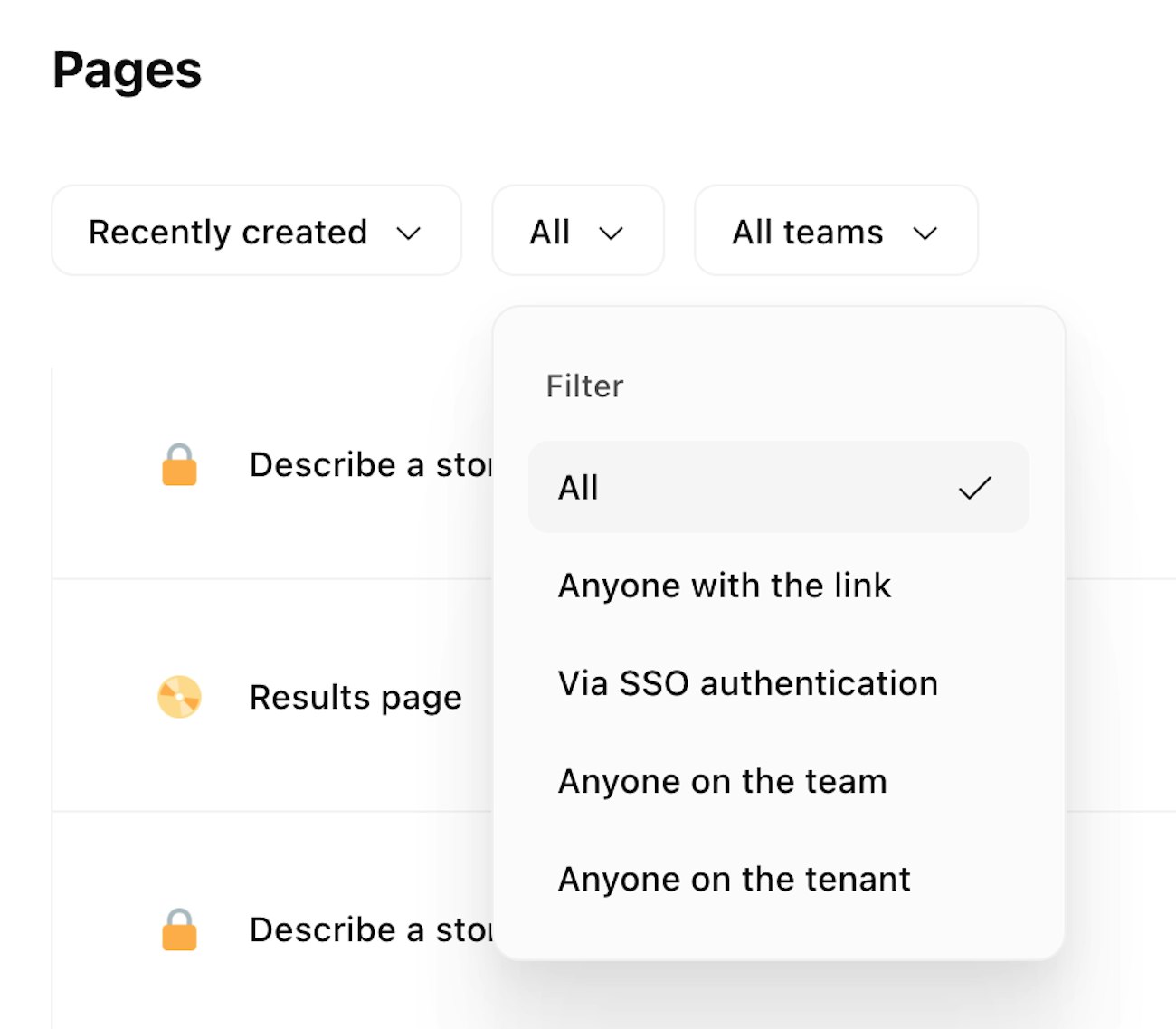
Task: Click the lock icon on the last listed page
Action: point(179,929)
